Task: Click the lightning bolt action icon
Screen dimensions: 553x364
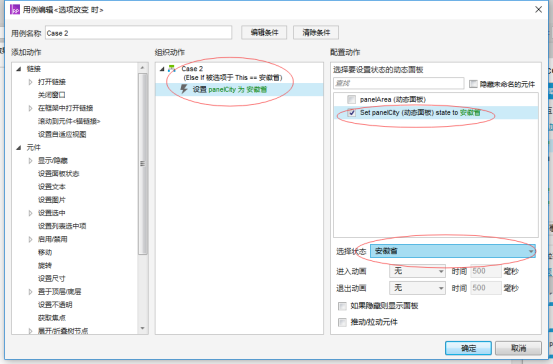Action: click(x=184, y=89)
